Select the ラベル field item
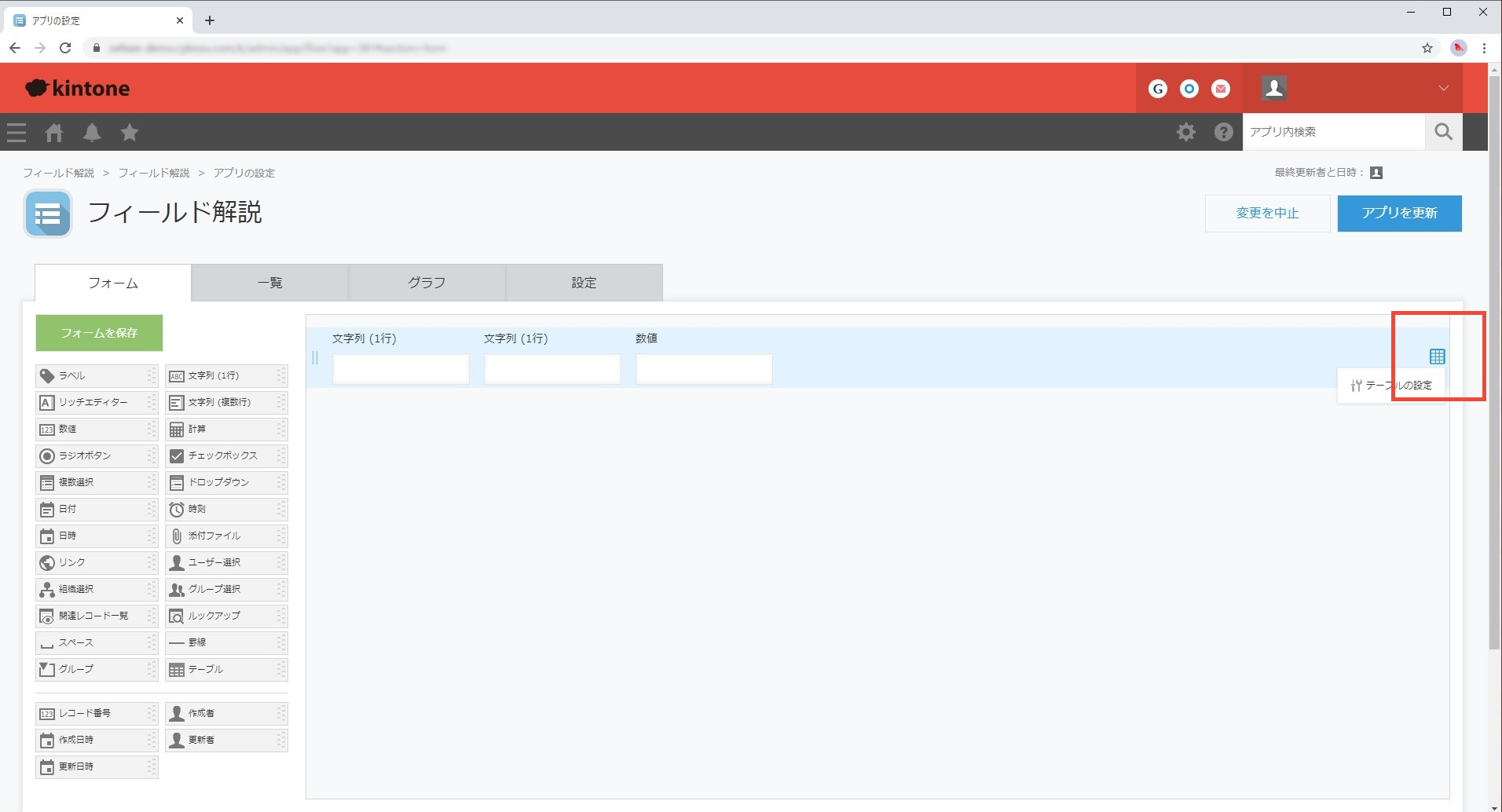 pos(97,376)
